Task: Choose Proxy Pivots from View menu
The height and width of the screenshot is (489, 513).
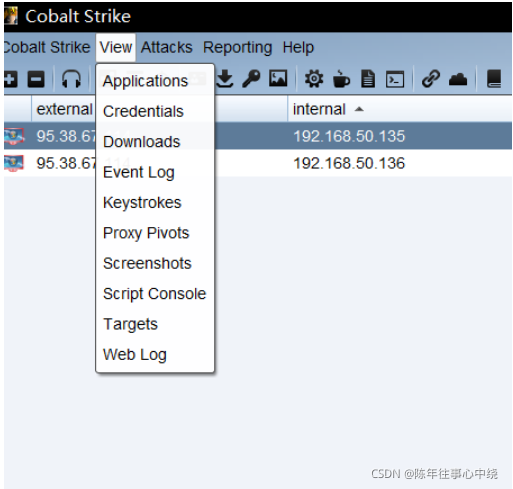Action: click(155, 233)
